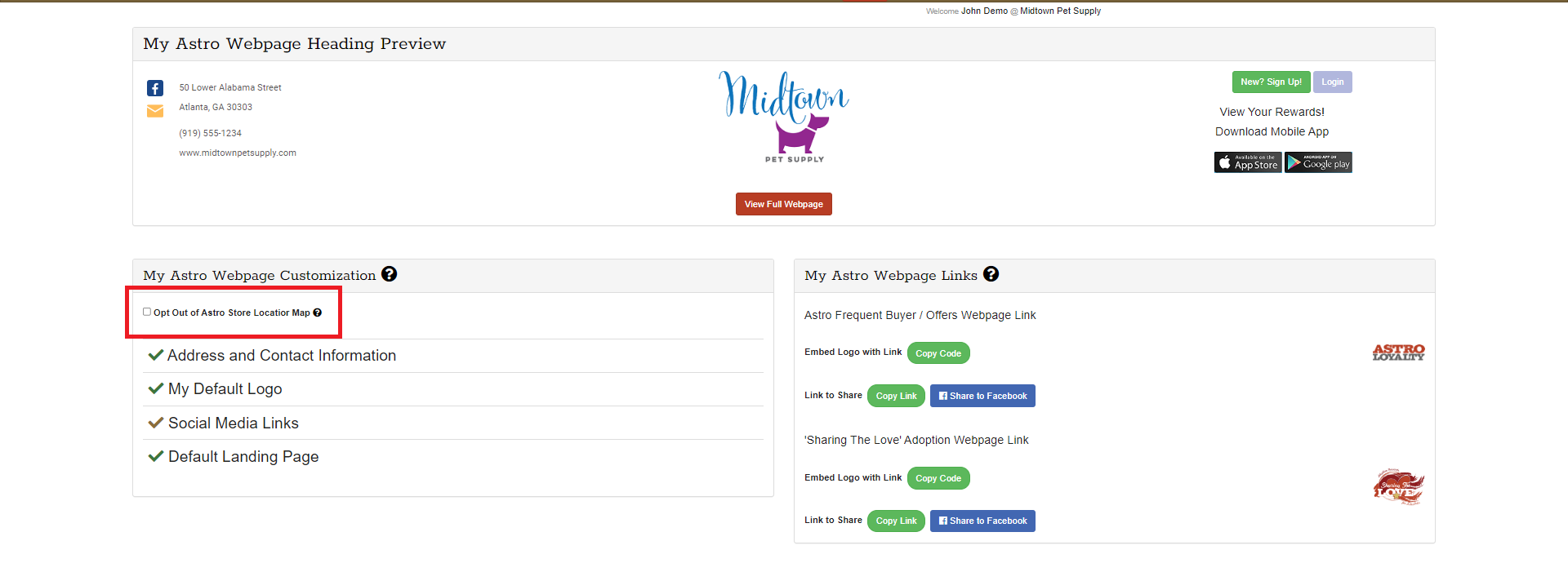Click the email envelope icon

point(155,111)
